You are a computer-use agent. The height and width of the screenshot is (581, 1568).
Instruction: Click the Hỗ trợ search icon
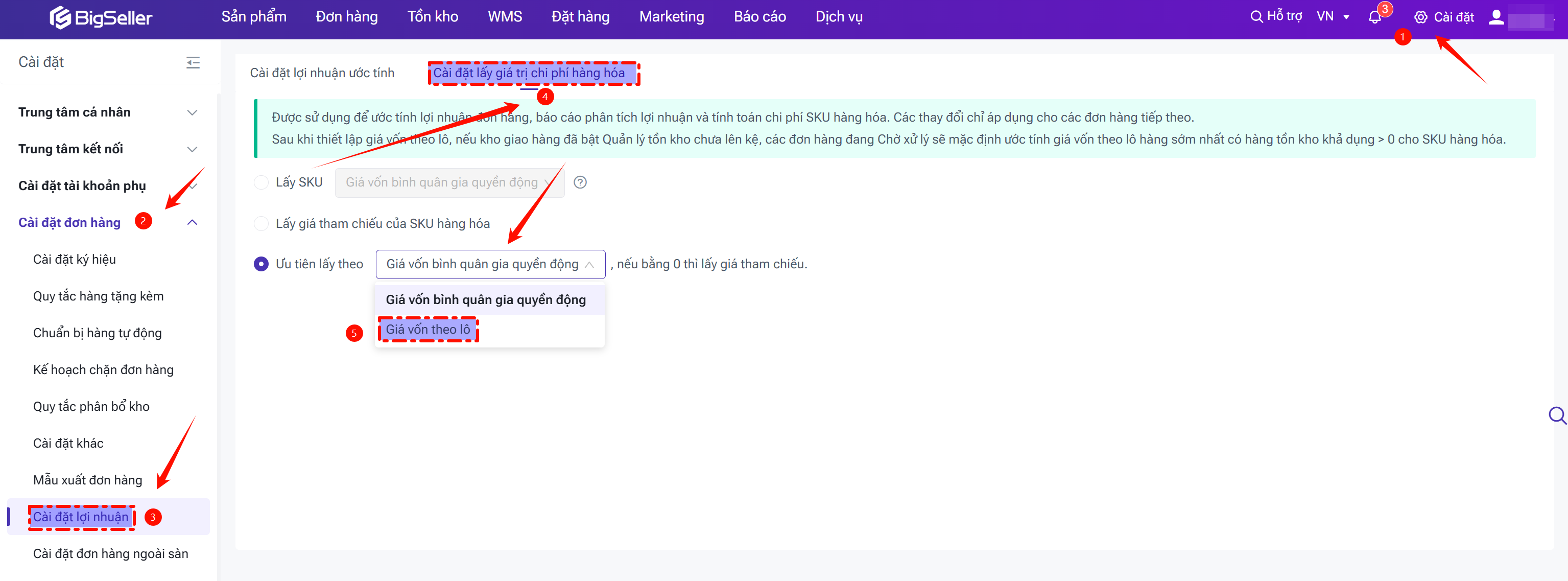point(1256,17)
